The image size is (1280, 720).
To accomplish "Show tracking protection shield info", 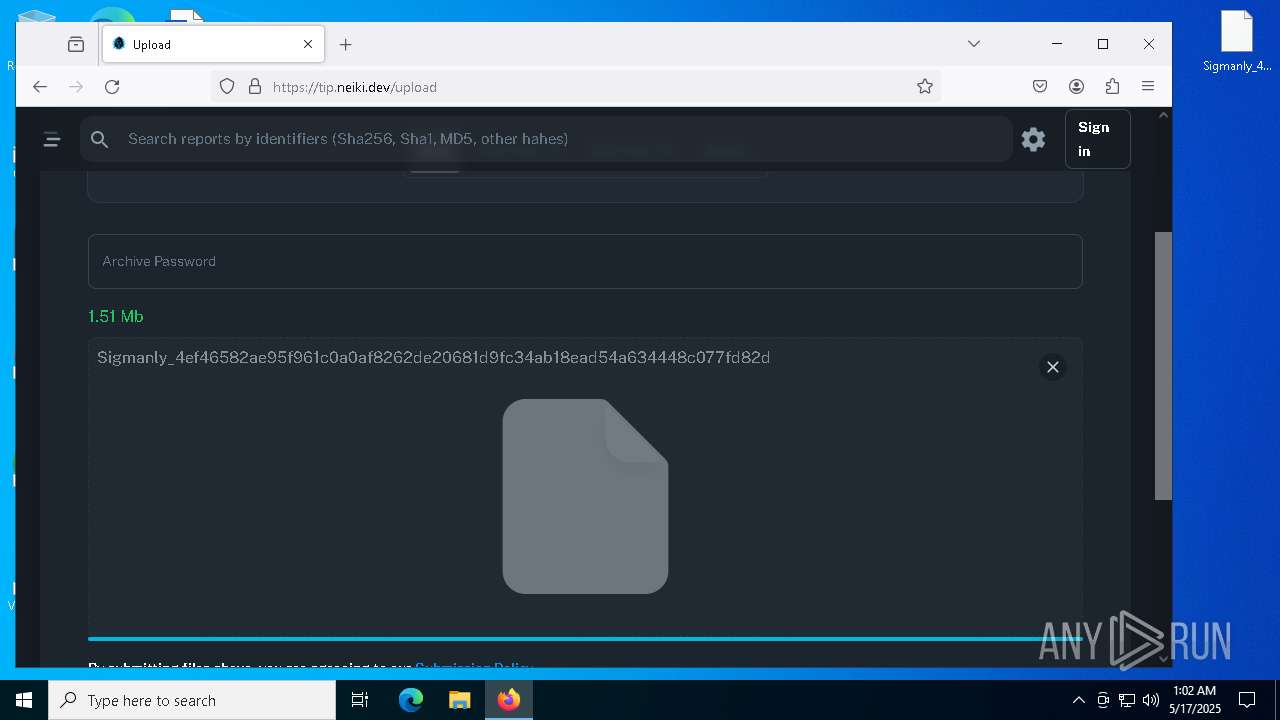I will click(x=227, y=87).
